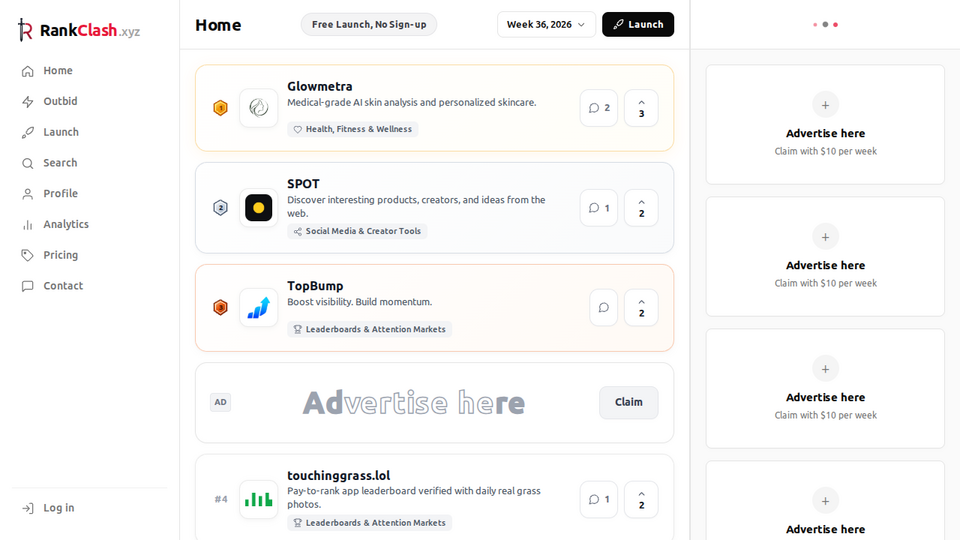Upvote touchinggrass.lol
This screenshot has height=540, width=960.
pos(641,500)
